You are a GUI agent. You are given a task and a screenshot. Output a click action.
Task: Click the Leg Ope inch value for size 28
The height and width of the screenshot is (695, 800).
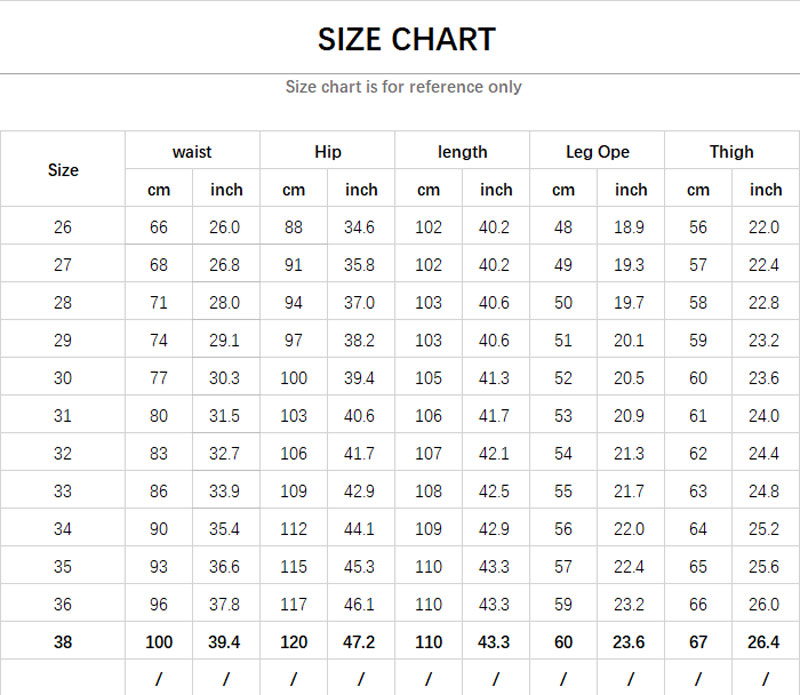click(630, 303)
